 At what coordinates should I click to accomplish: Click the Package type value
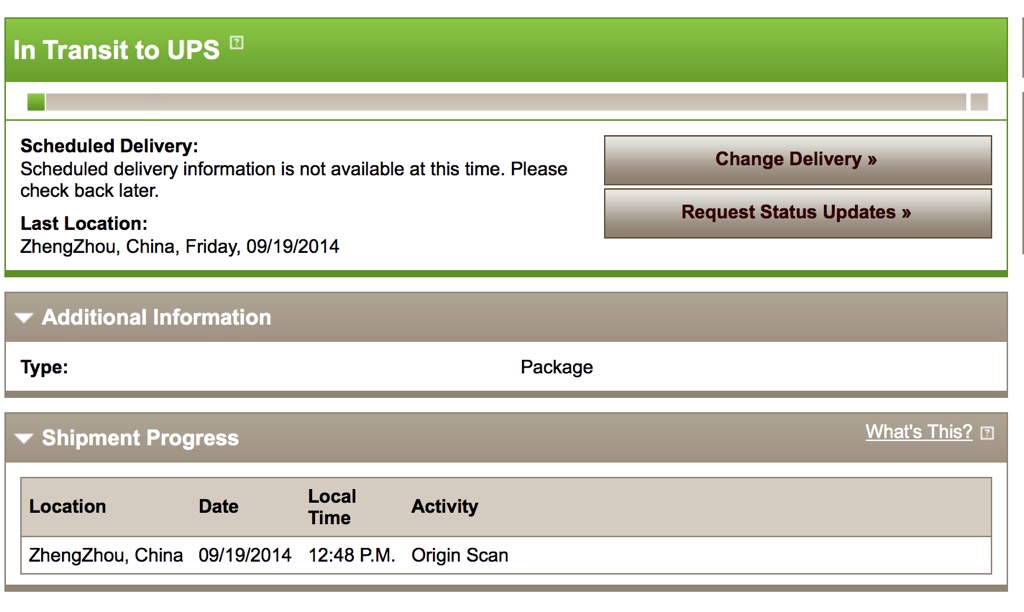[556, 367]
